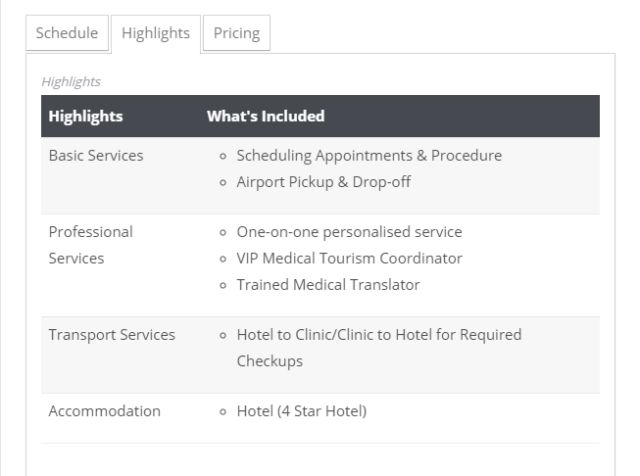This screenshot has height=476, width=640.
Task: Open the Schedule tab
Action: point(67,33)
